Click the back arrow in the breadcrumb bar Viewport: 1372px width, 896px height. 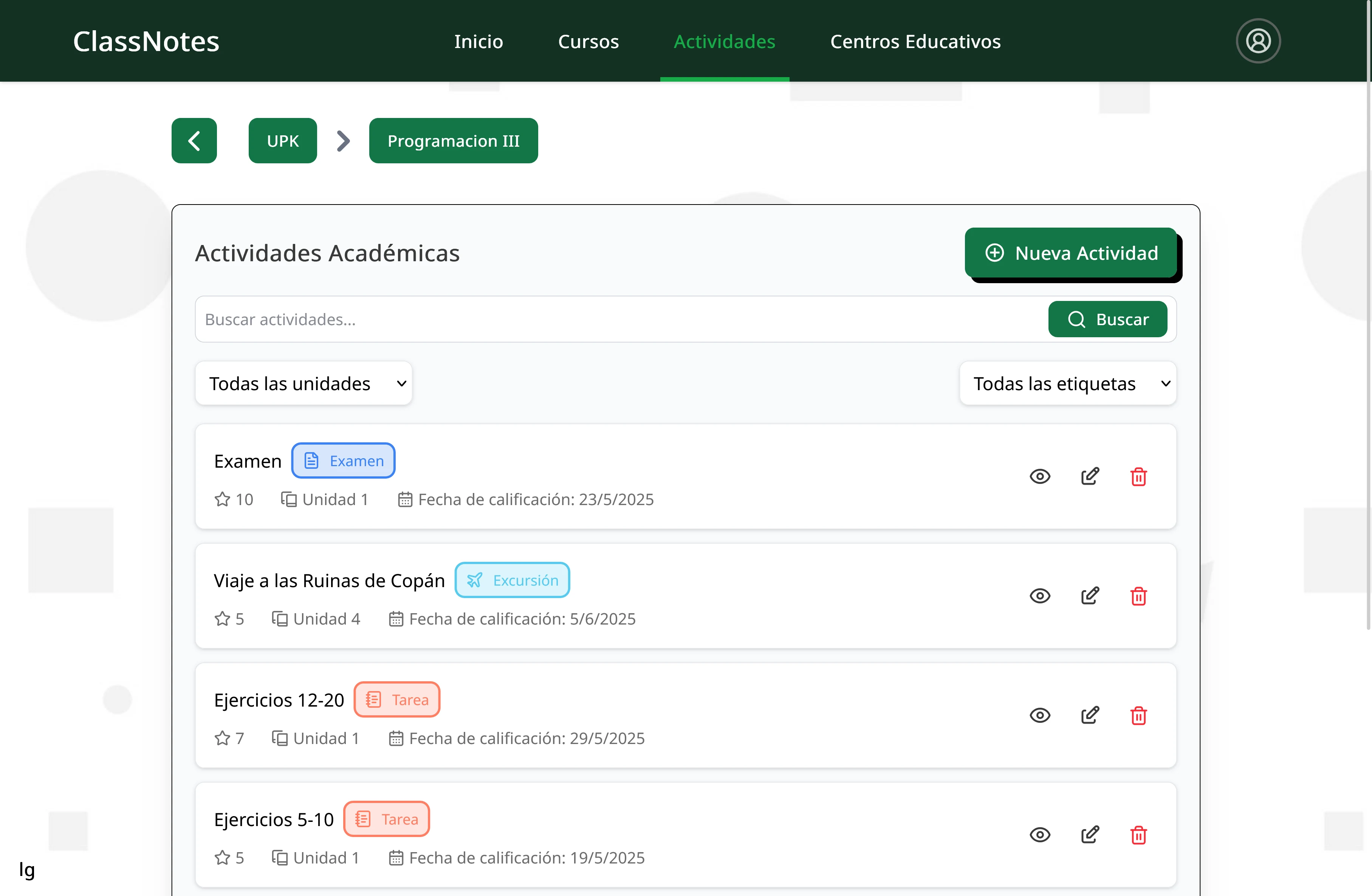(194, 140)
